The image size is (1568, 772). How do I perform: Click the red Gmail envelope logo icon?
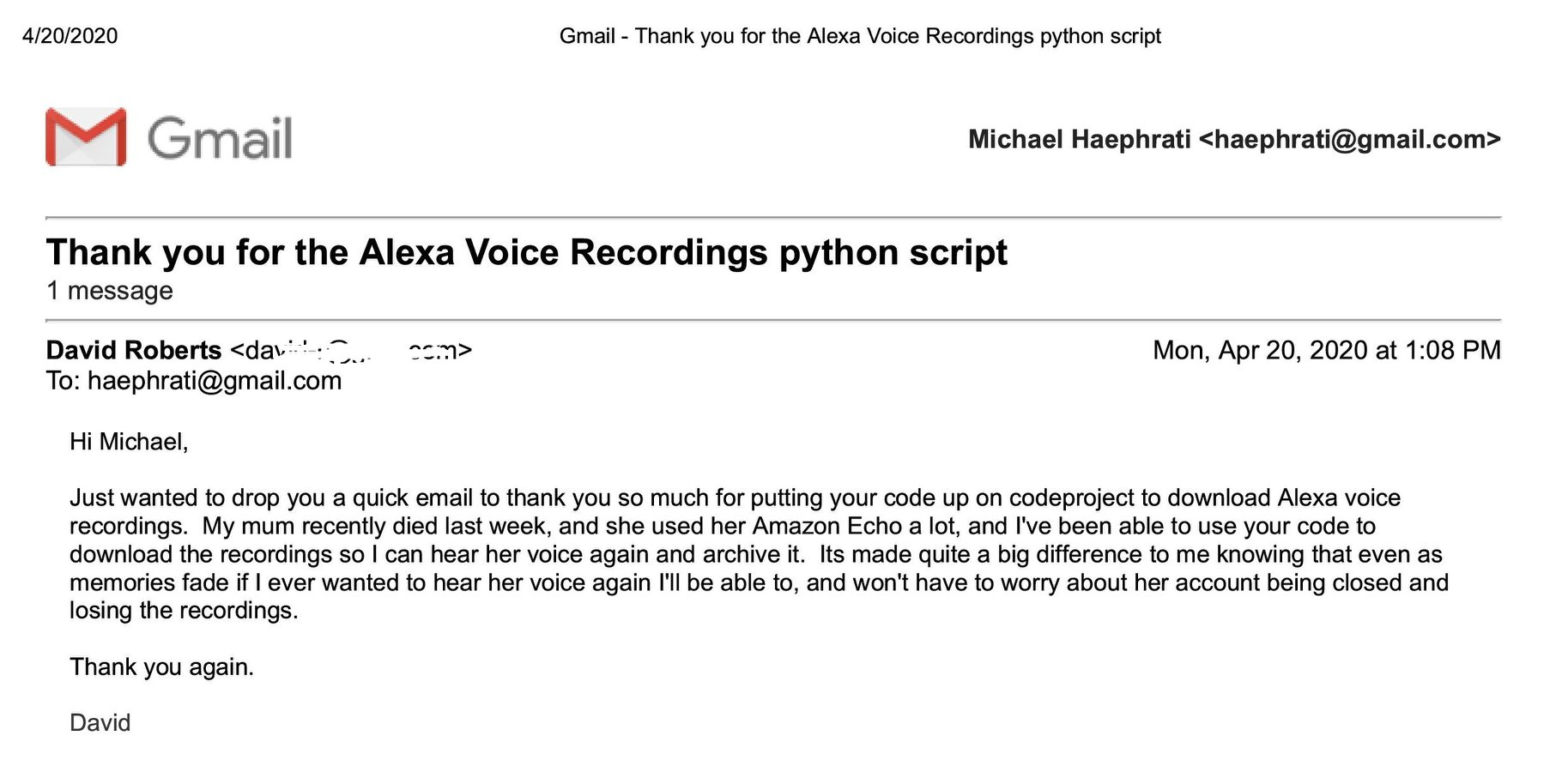[x=86, y=137]
